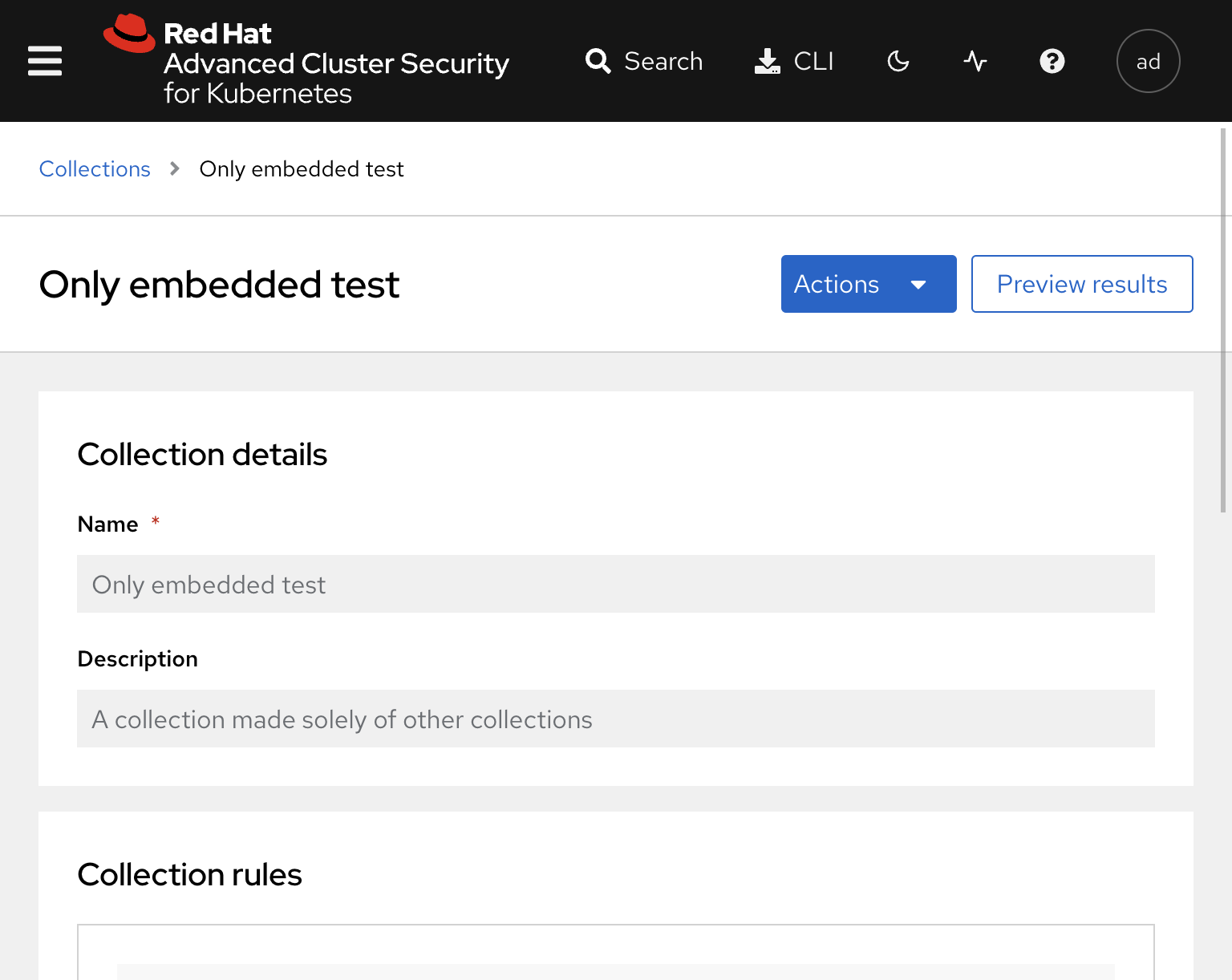Open system health pulse icon

(x=975, y=61)
